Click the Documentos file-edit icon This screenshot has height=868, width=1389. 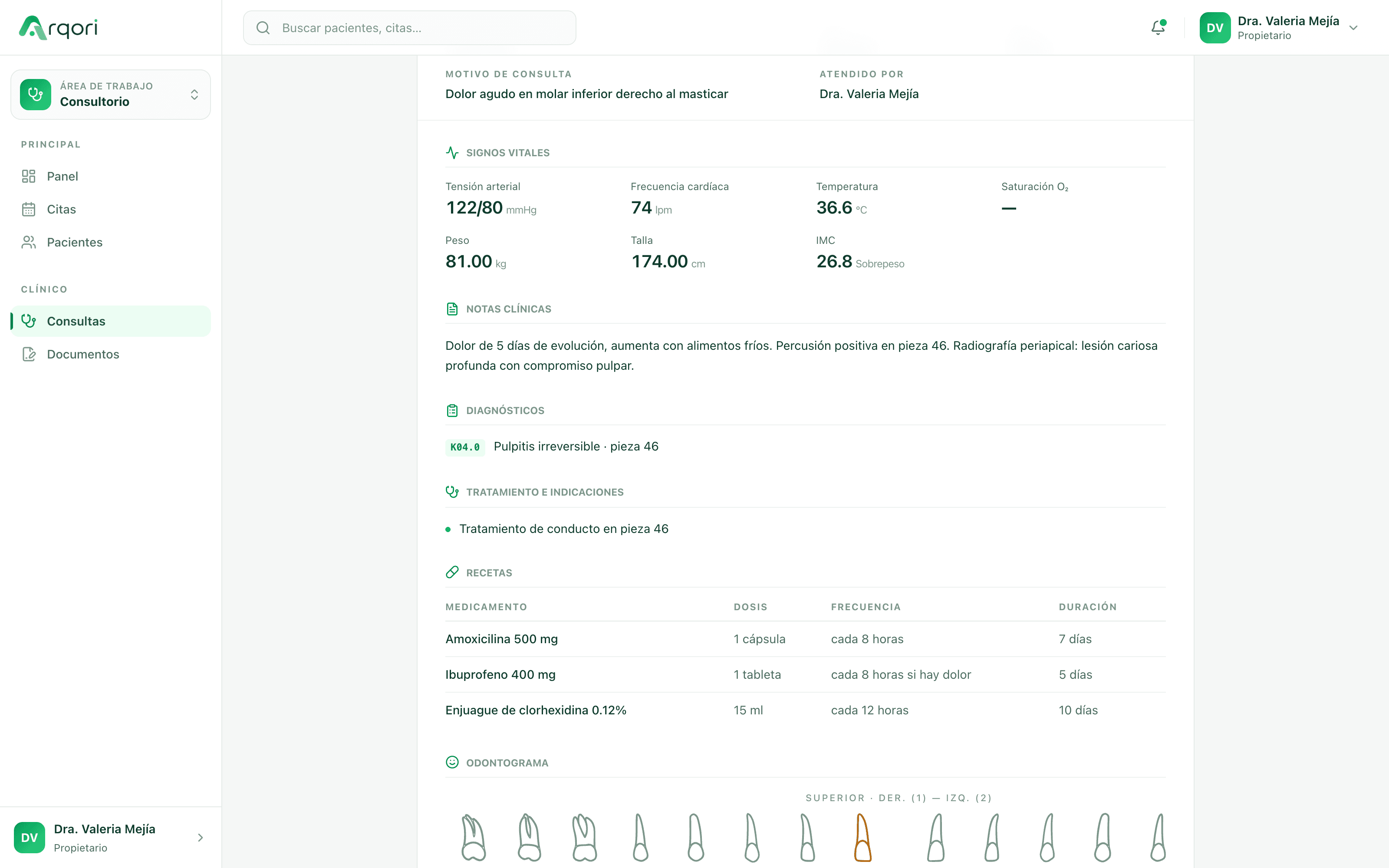(x=29, y=354)
